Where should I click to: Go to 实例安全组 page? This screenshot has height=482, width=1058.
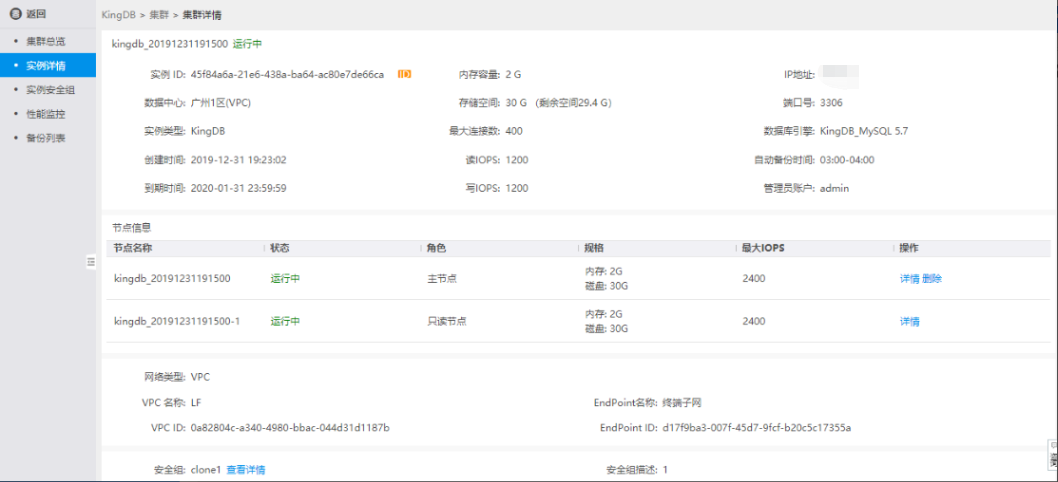point(49,90)
